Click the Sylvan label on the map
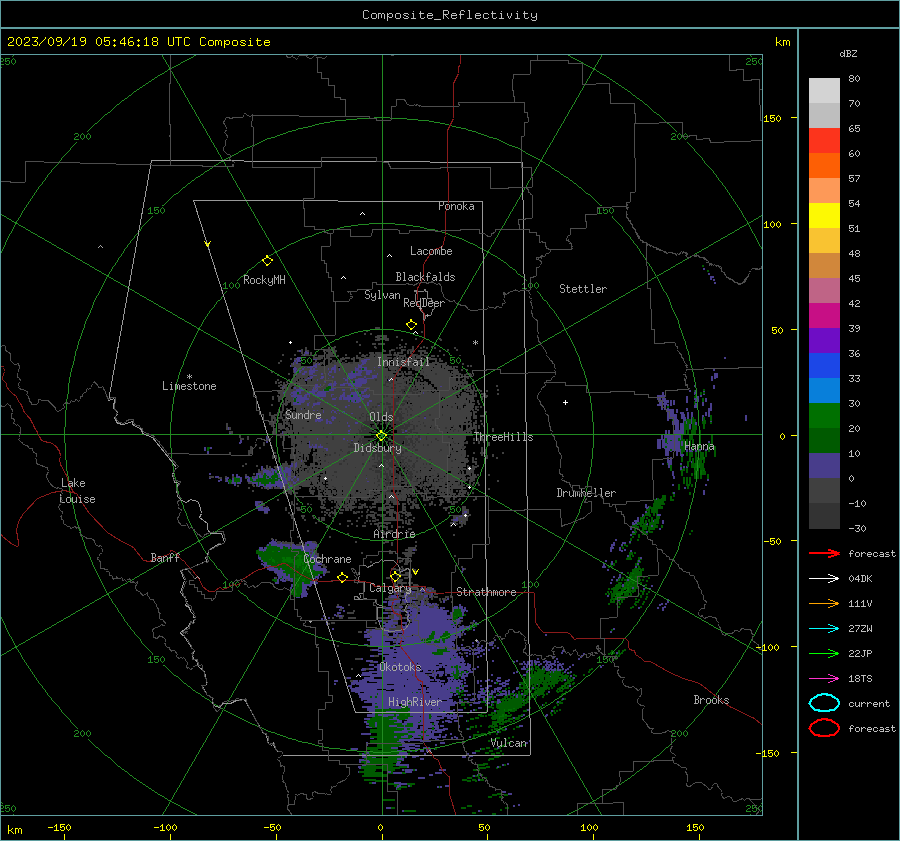This screenshot has height=841, width=900. 382,295
